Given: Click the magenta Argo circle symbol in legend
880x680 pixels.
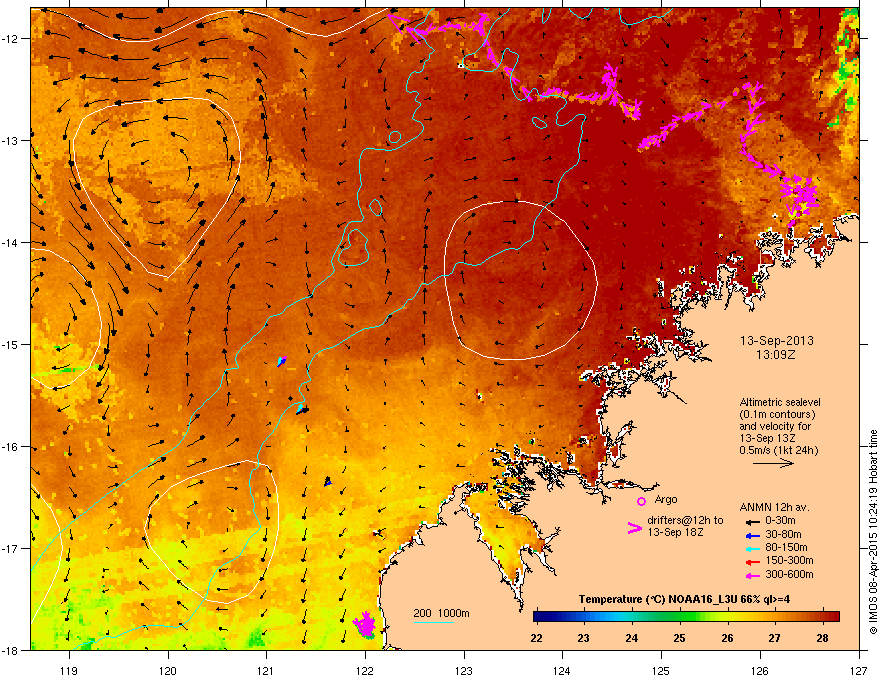Looking at the screenshot, I should [x=641, y=501].
